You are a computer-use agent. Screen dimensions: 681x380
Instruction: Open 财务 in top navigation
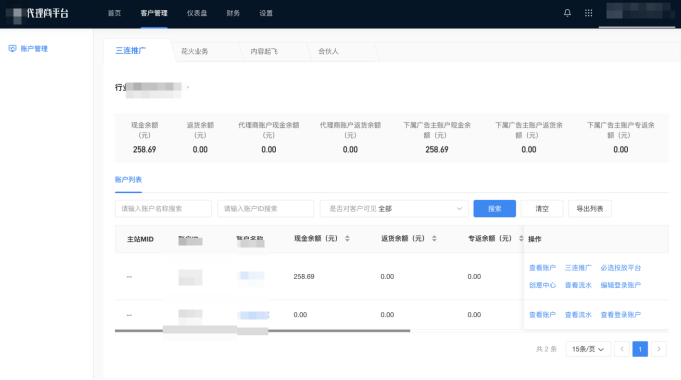(x=233, y=13)
